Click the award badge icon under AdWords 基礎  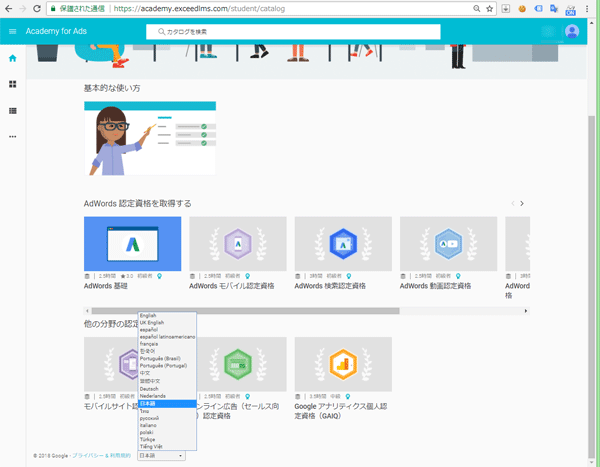click(159, 276)
